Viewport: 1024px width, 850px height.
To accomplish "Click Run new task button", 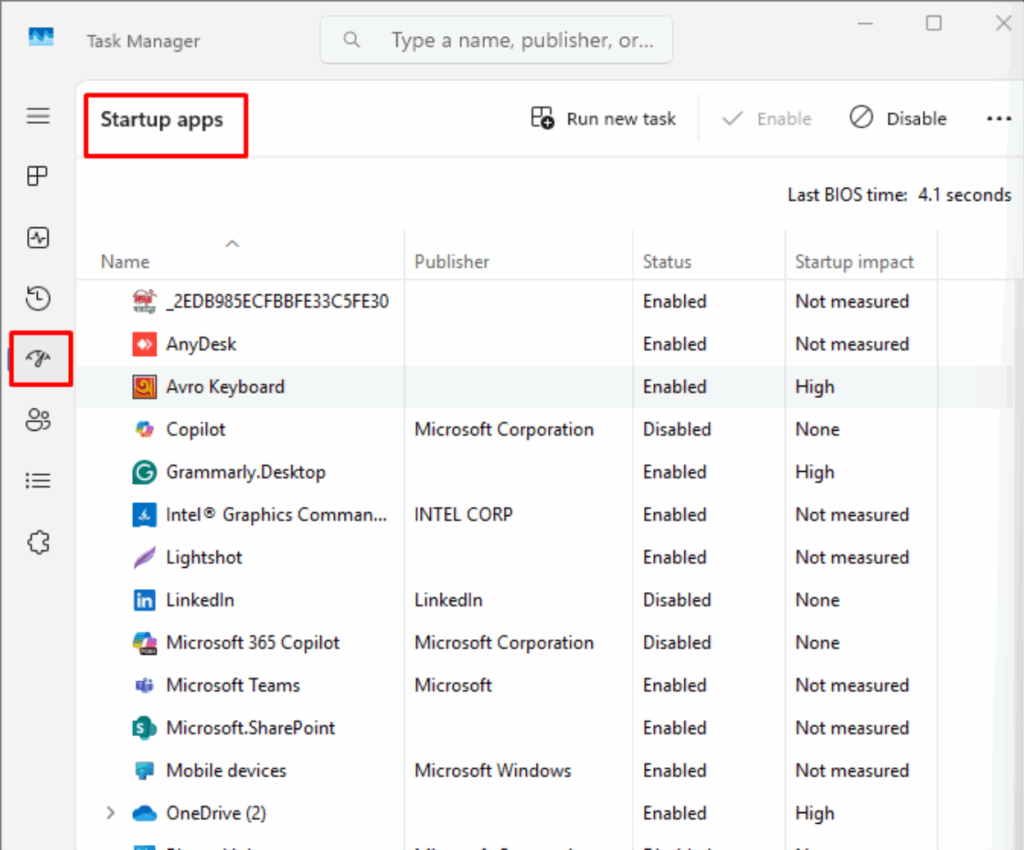I will 603,119.
